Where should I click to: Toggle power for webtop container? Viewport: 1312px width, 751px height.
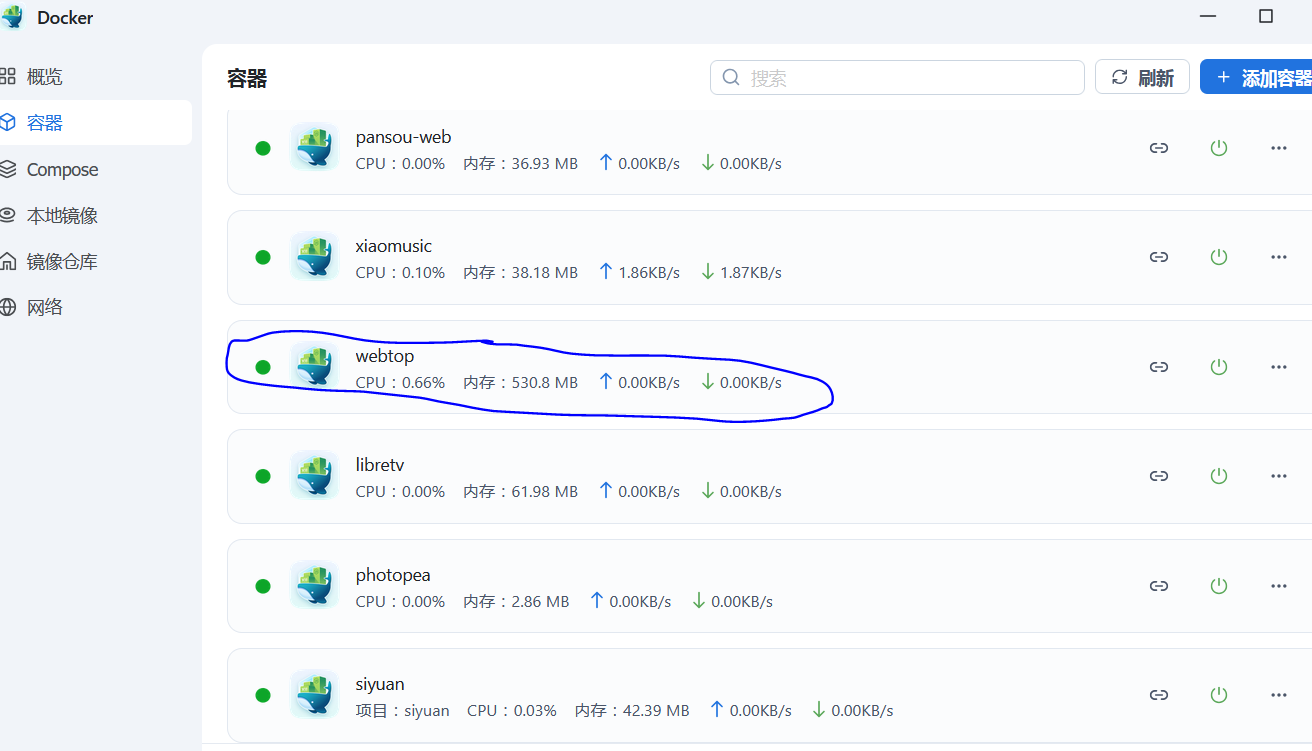point(1218,367)
